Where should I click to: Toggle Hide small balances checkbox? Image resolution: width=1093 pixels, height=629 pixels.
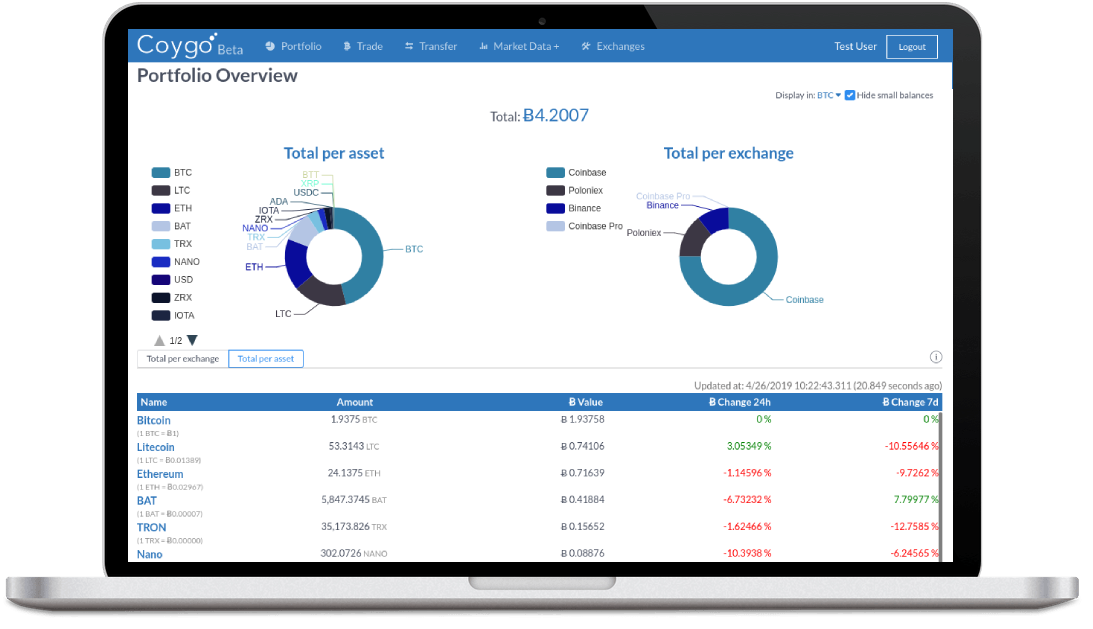click(x=850, y=95)
